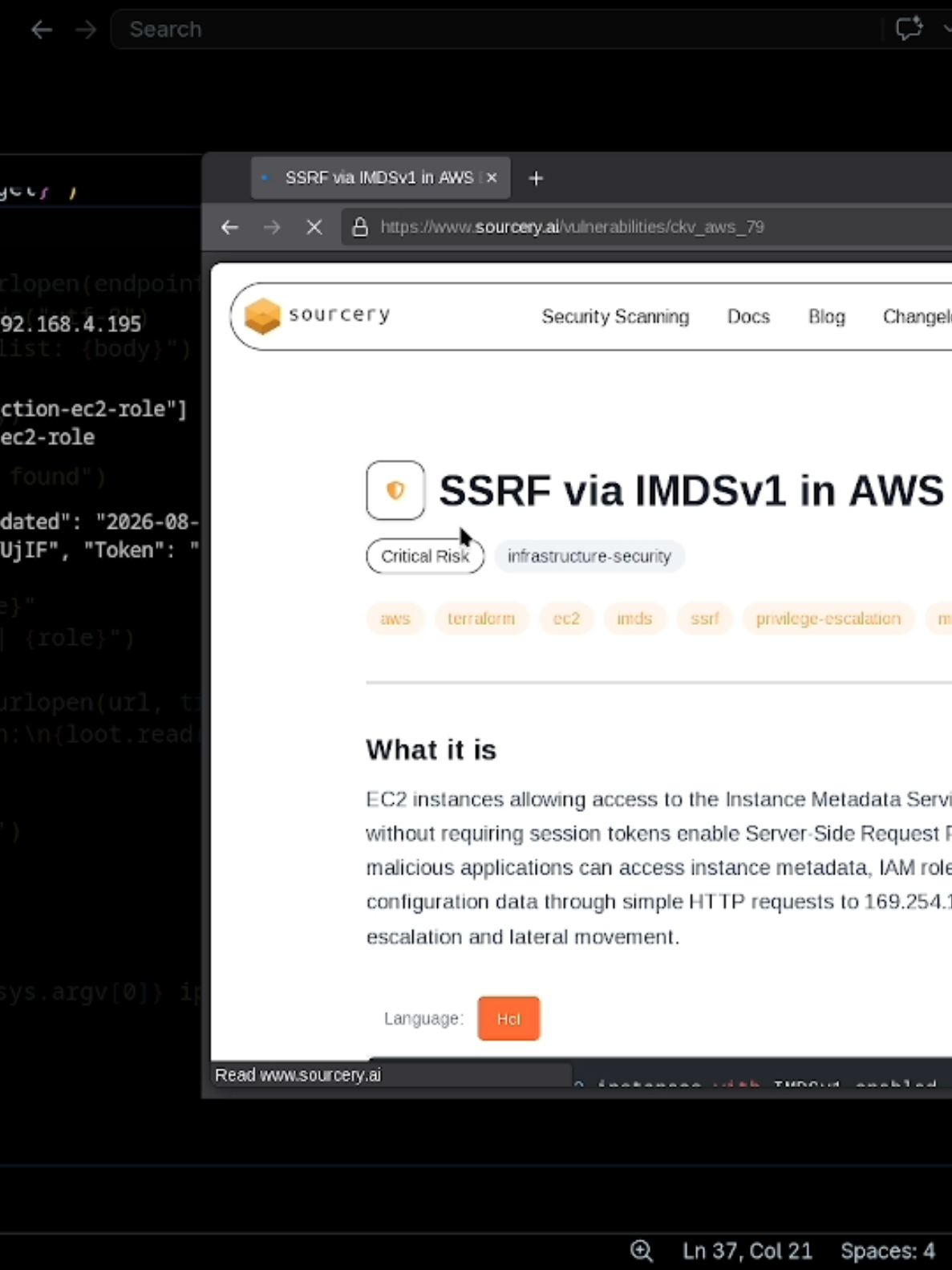Click the 92.168.4.195 text in editor
Screen dimensions: 952x1270
pyautogui.click(x=71, y=324)
